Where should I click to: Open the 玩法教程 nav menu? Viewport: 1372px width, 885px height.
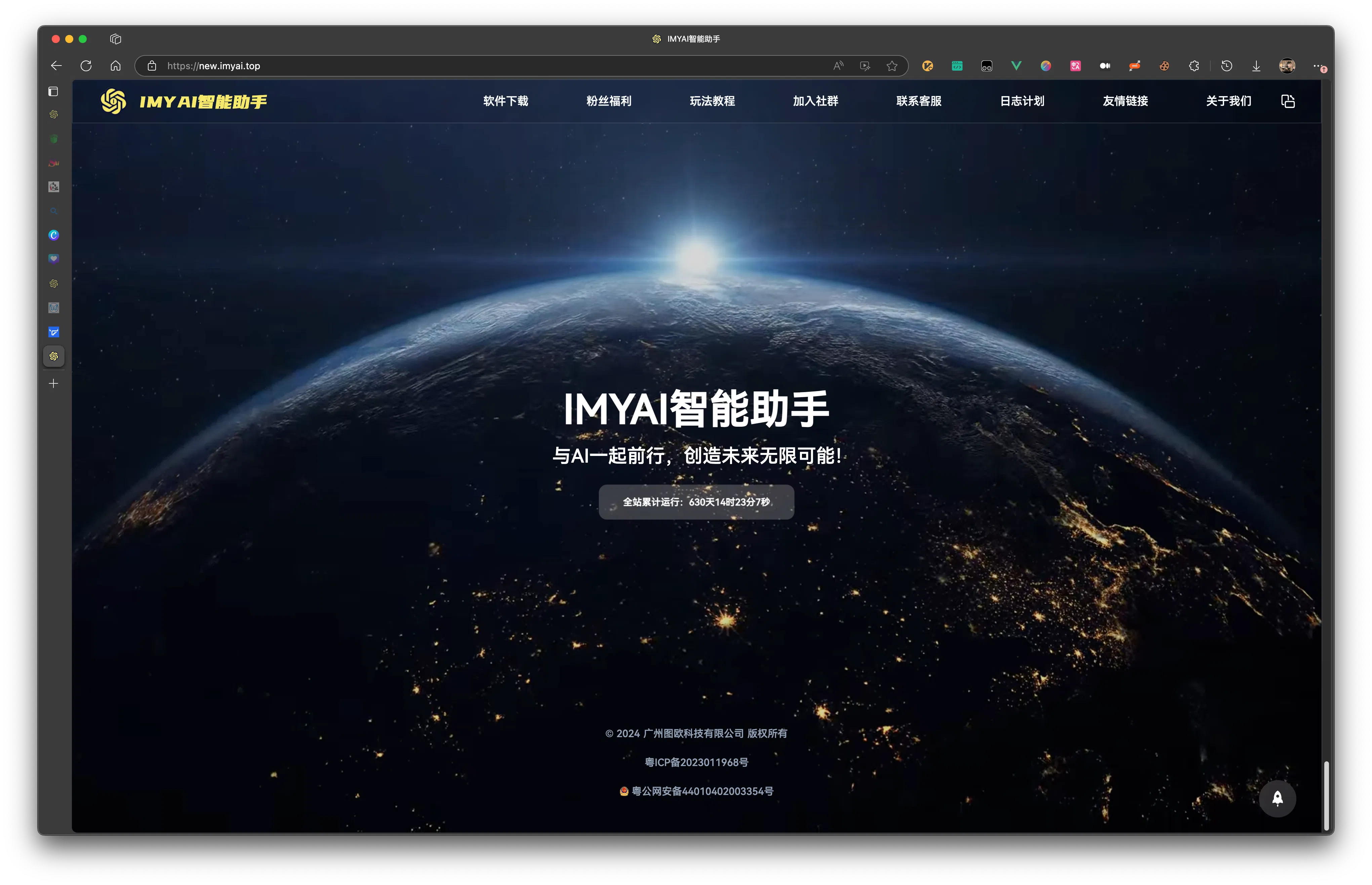point(712,101)
